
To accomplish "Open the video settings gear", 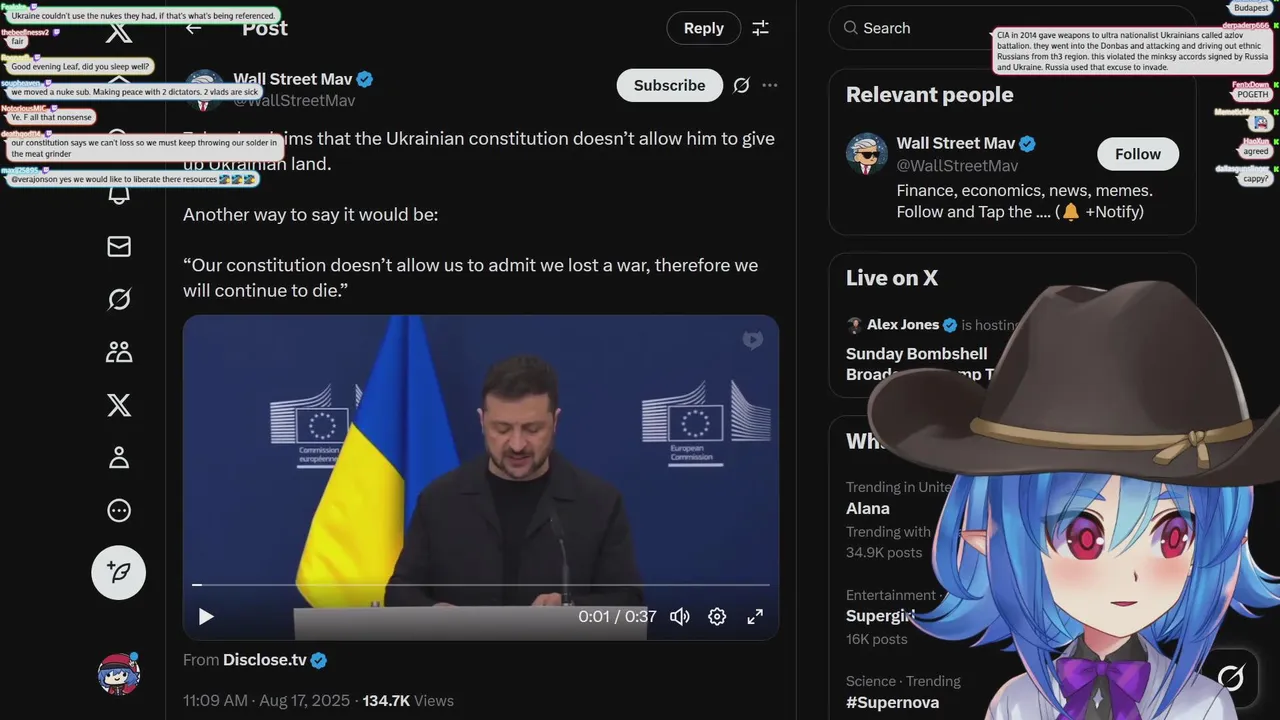I will point(717,616).
